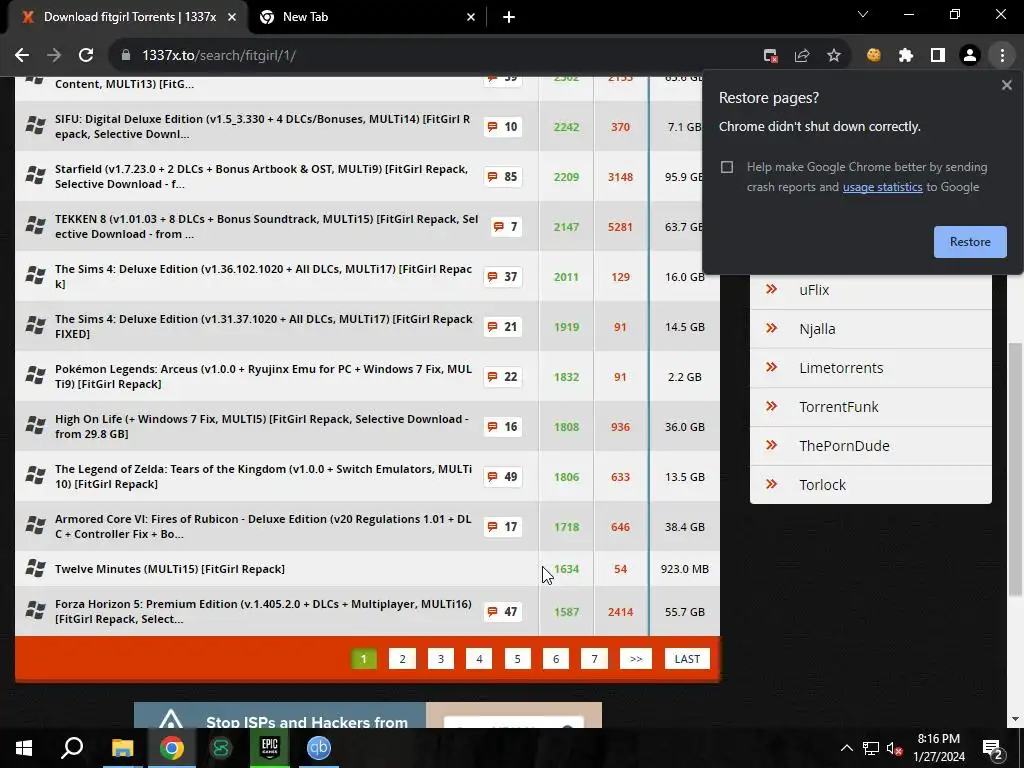The height and width of the screenshot is (768, 1024).
Task: Click the cookie extension icon
Action: coord(874,56)
